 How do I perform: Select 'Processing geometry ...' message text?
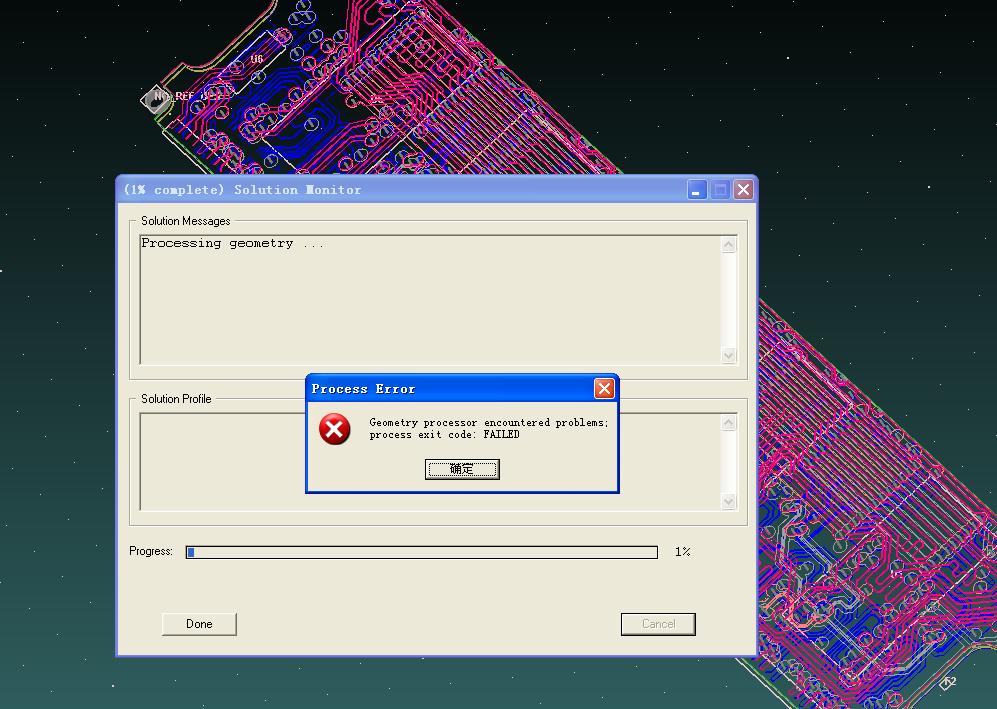(x=232, y=243)
